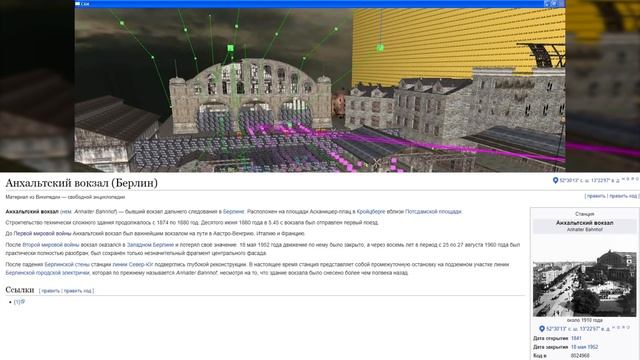Select the green square marker above the station facade

[x=230, y=48]
